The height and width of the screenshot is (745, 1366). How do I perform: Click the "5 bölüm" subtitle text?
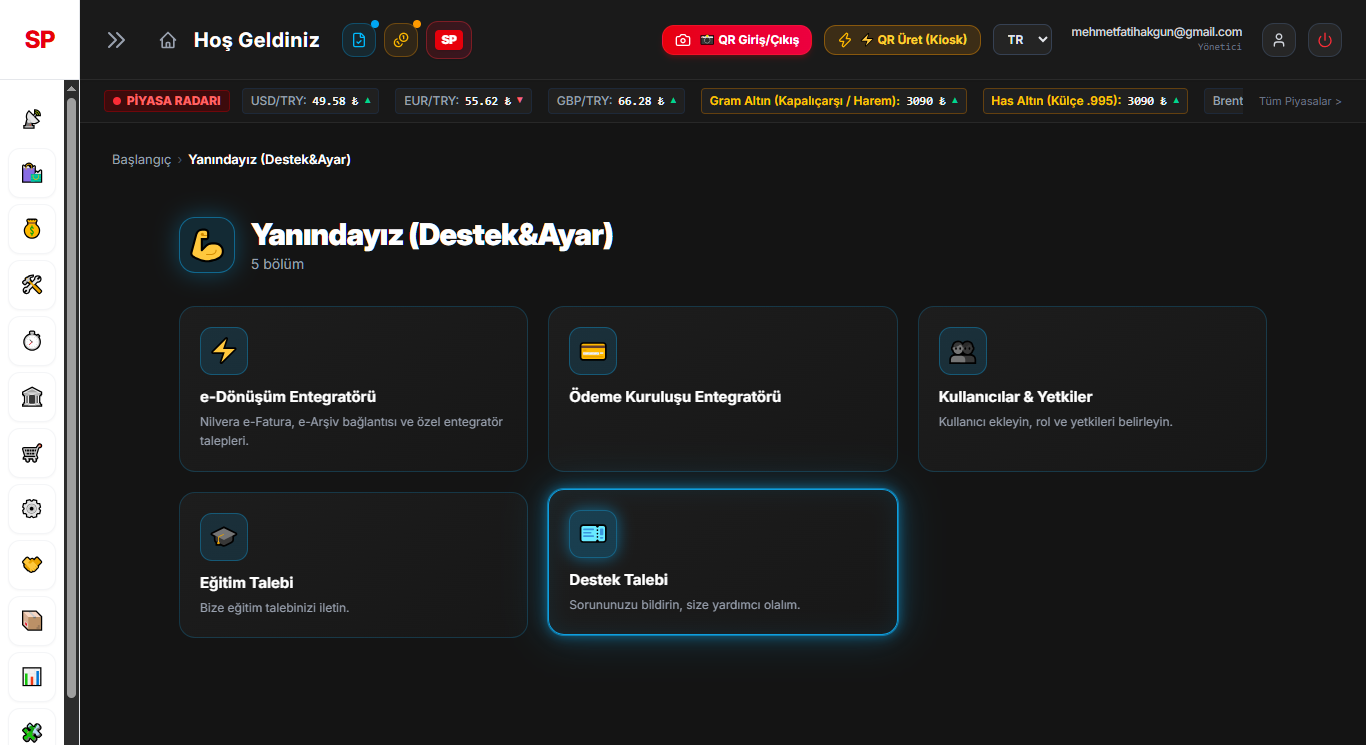coord(277,265)
